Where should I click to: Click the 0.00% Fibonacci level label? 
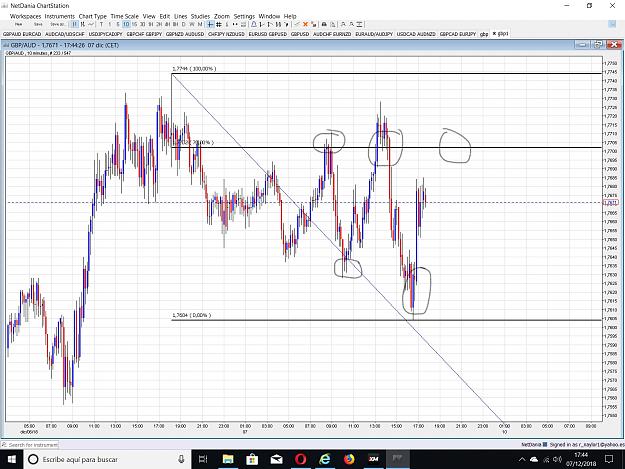[191, 315]
